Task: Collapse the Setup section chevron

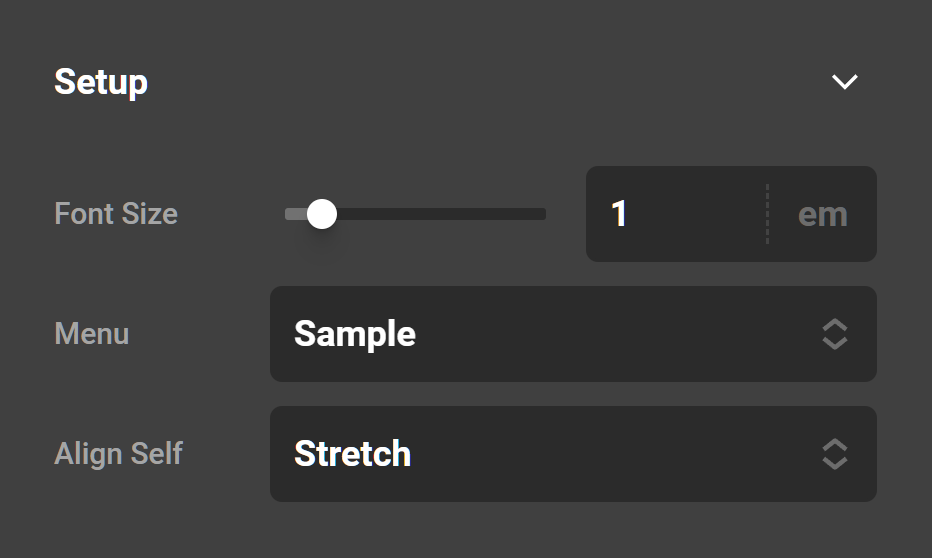Action: tap(845, 82)
